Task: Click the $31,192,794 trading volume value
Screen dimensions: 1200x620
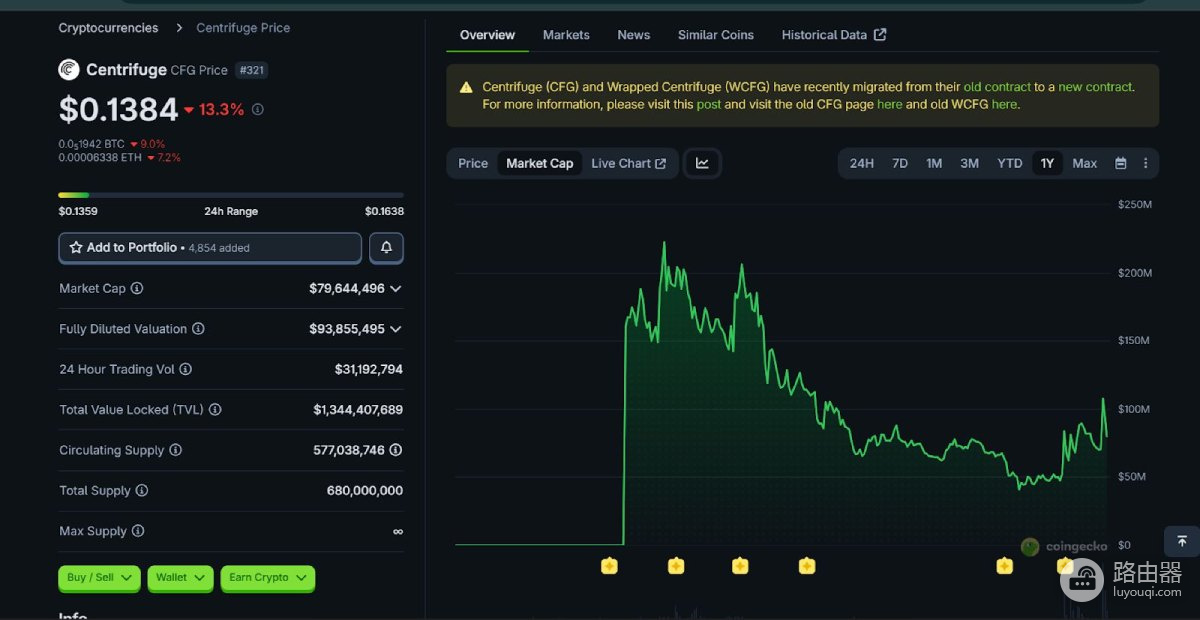Action: coord(369,369)
